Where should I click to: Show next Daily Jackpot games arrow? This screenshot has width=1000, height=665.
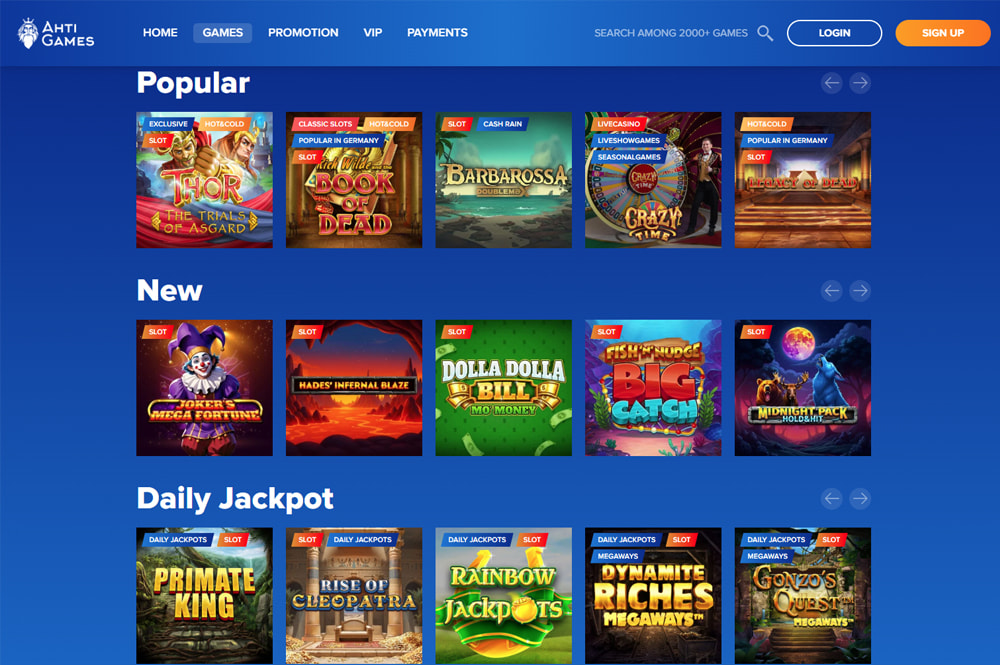click(860, 499)
